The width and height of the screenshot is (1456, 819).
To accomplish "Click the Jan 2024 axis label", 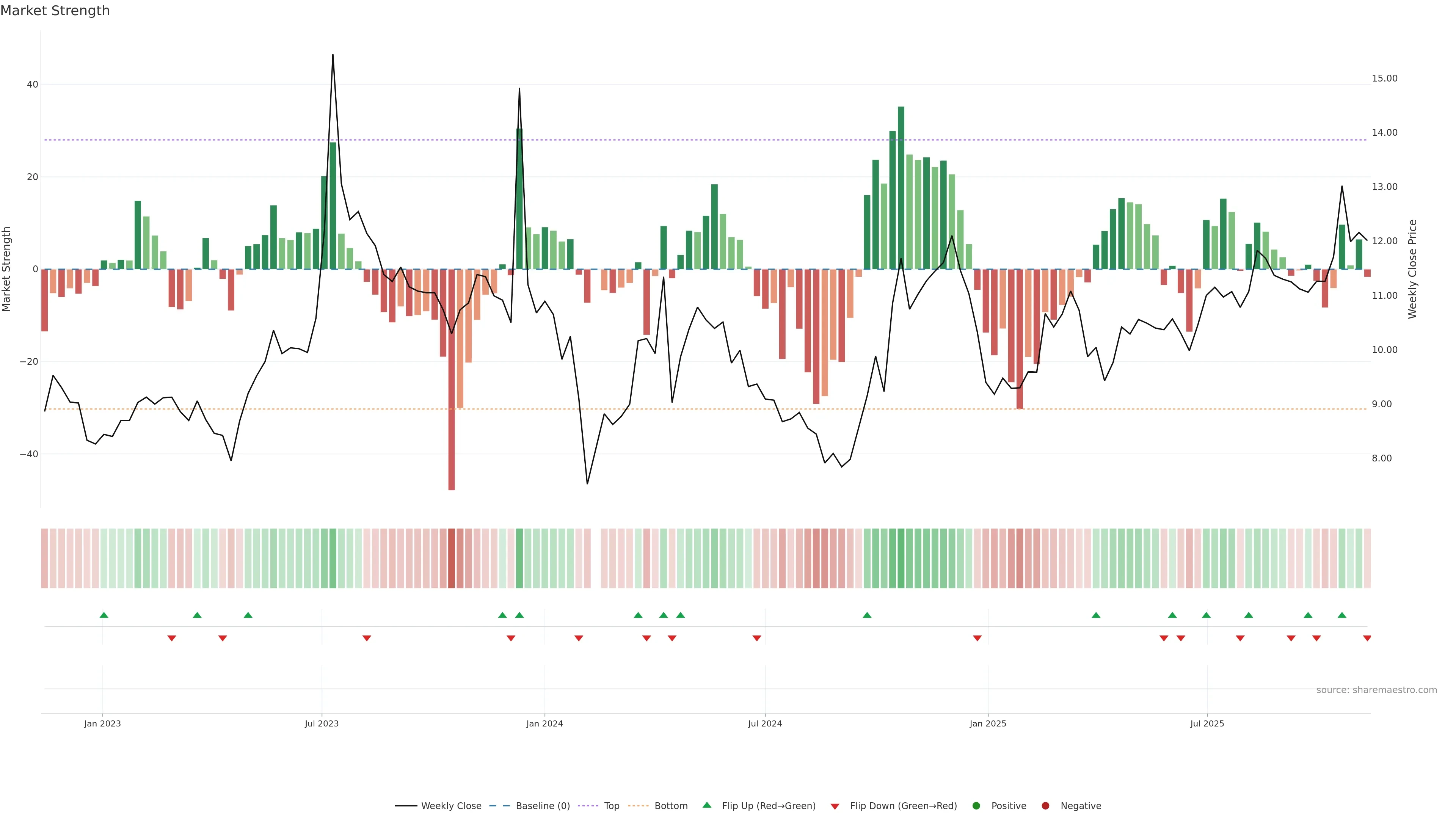I will tap(544, 723).
